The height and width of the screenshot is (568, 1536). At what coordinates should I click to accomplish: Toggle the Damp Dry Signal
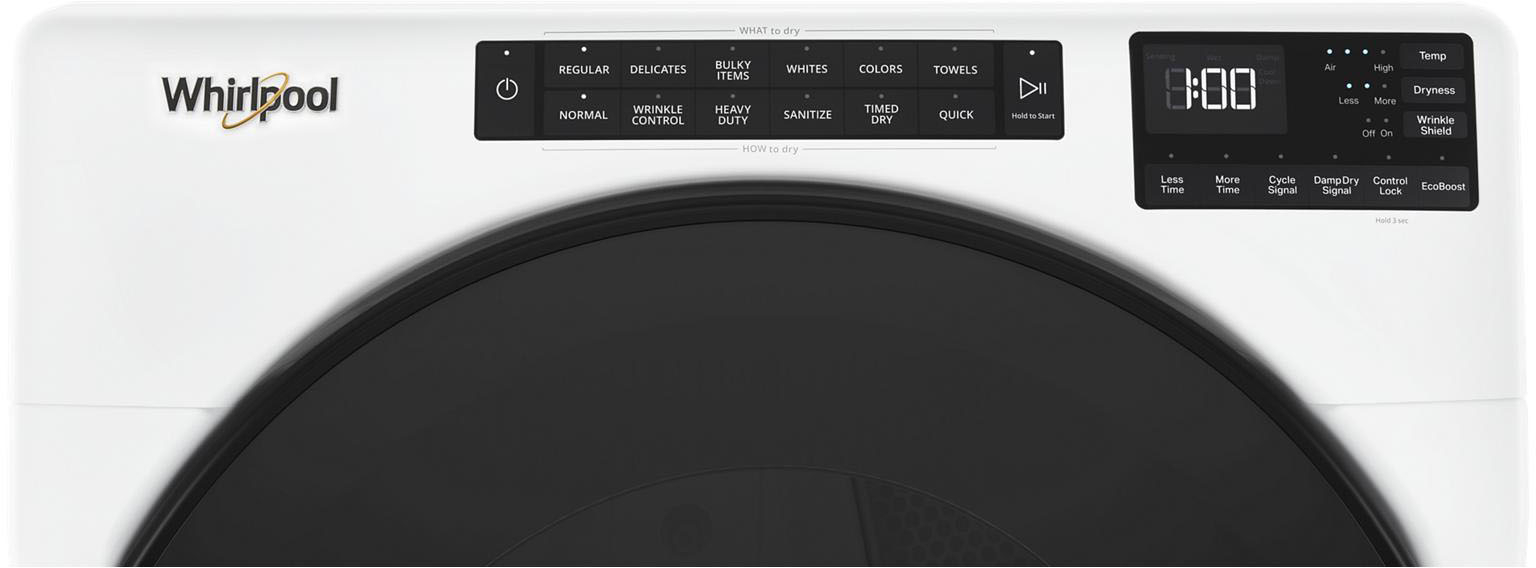point(1336,185)
